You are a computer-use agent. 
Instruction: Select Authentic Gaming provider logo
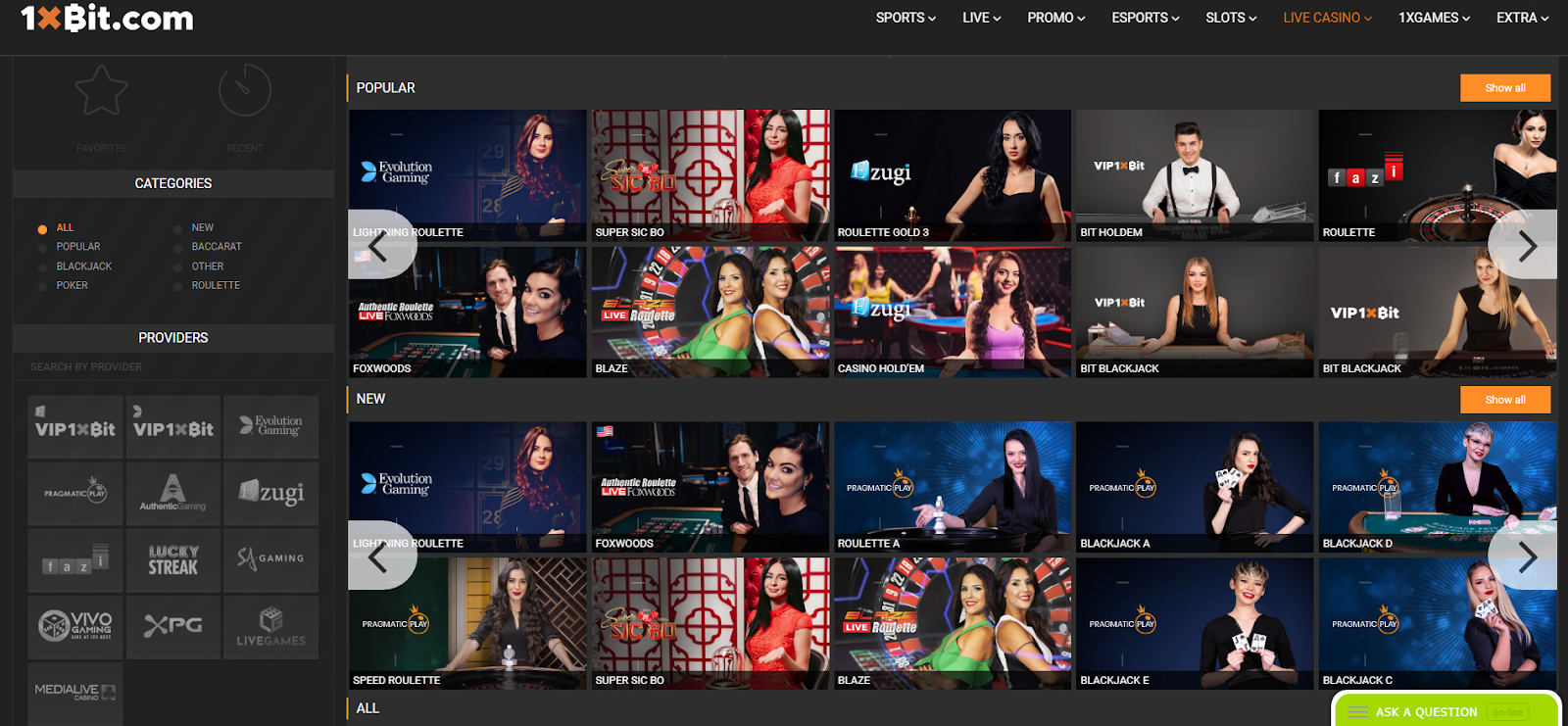[x=172, y=493]
